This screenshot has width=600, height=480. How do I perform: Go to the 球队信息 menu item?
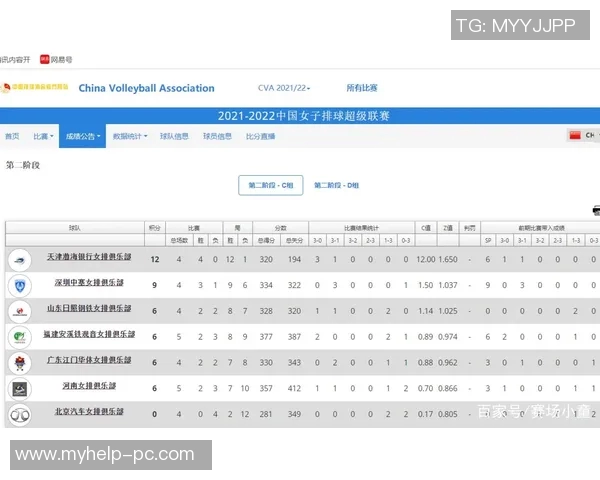[x=174, y=136]
